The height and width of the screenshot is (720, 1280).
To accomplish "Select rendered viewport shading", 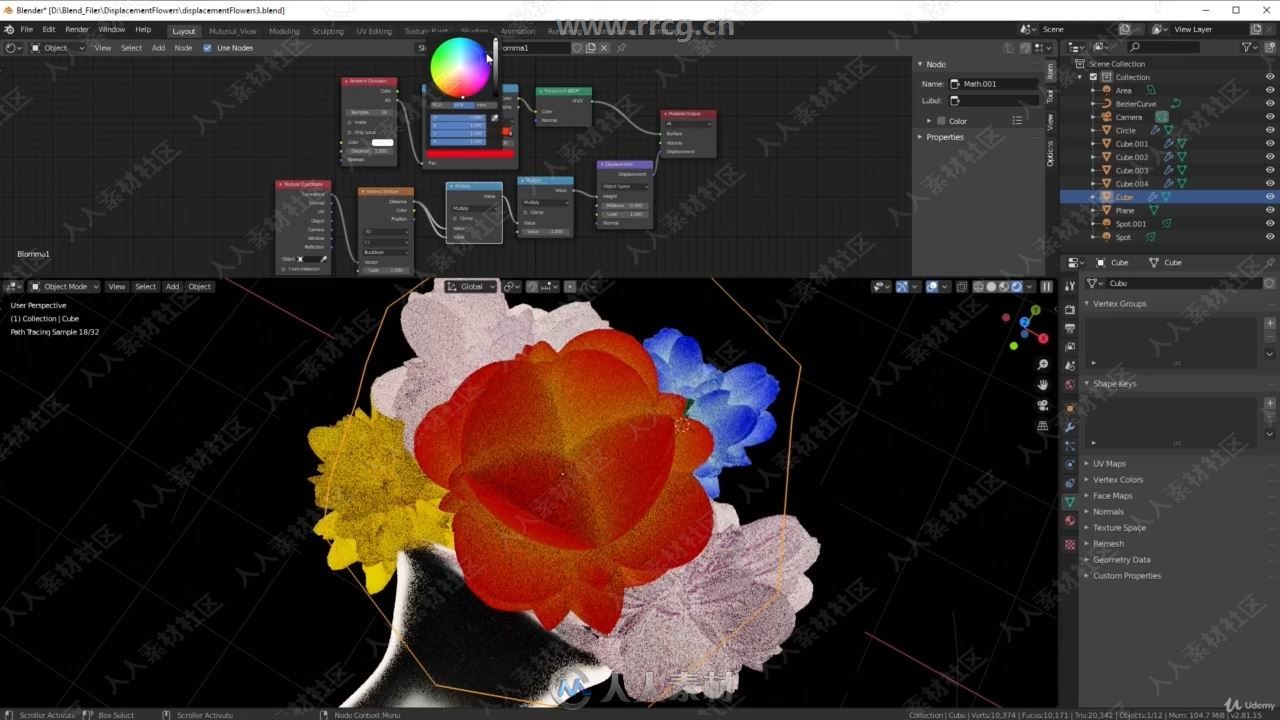I will 1017,287.
